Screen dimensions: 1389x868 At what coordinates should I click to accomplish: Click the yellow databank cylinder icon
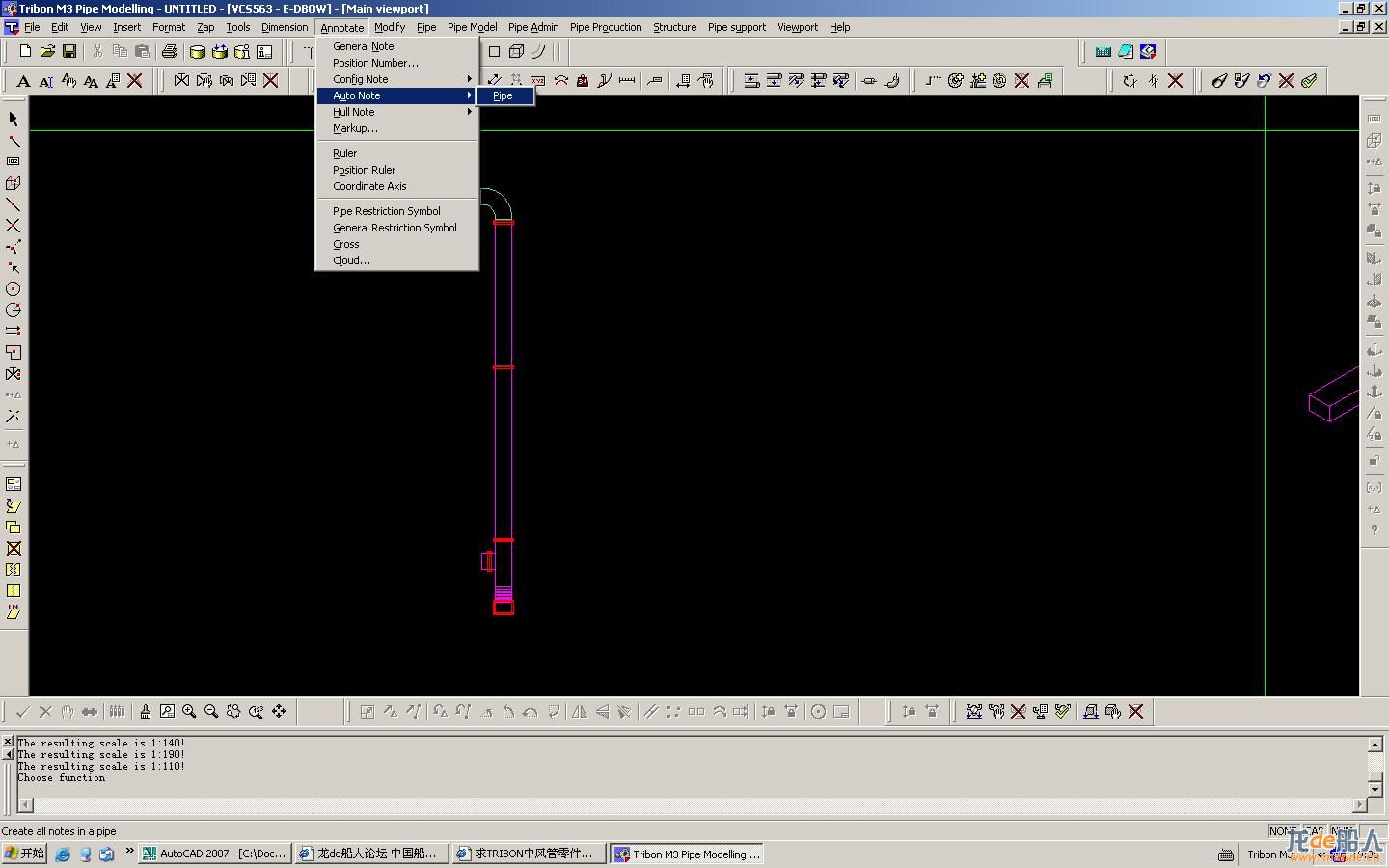[198, 51]
